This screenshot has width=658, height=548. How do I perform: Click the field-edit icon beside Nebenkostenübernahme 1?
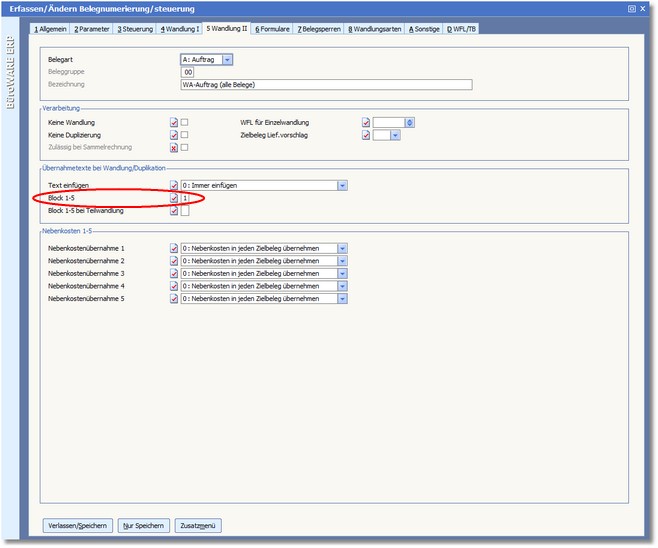click(x=174, y=247)
